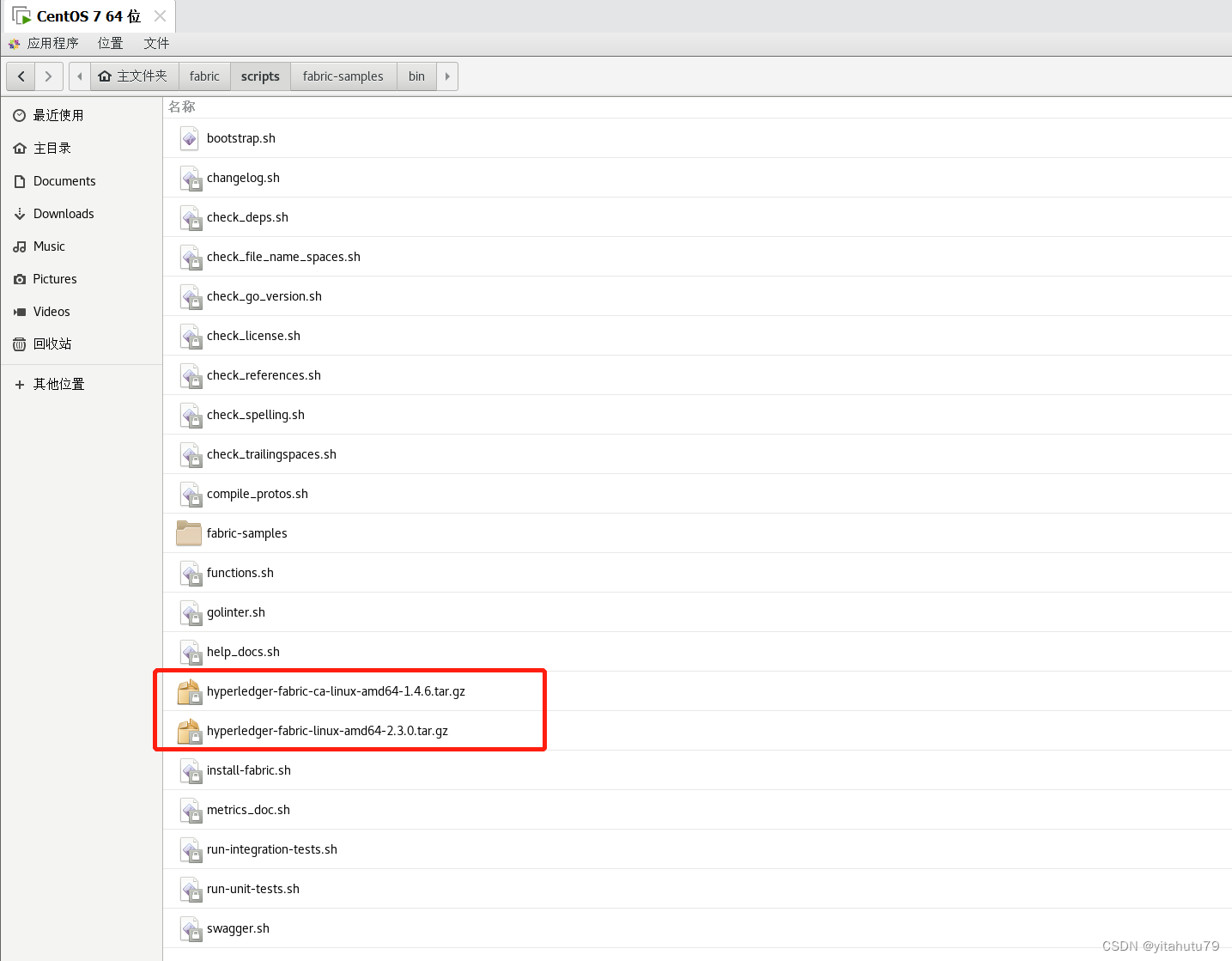
Task: Switch to the CentOS 7 64 位 tab
Action: tap(88, 16)
